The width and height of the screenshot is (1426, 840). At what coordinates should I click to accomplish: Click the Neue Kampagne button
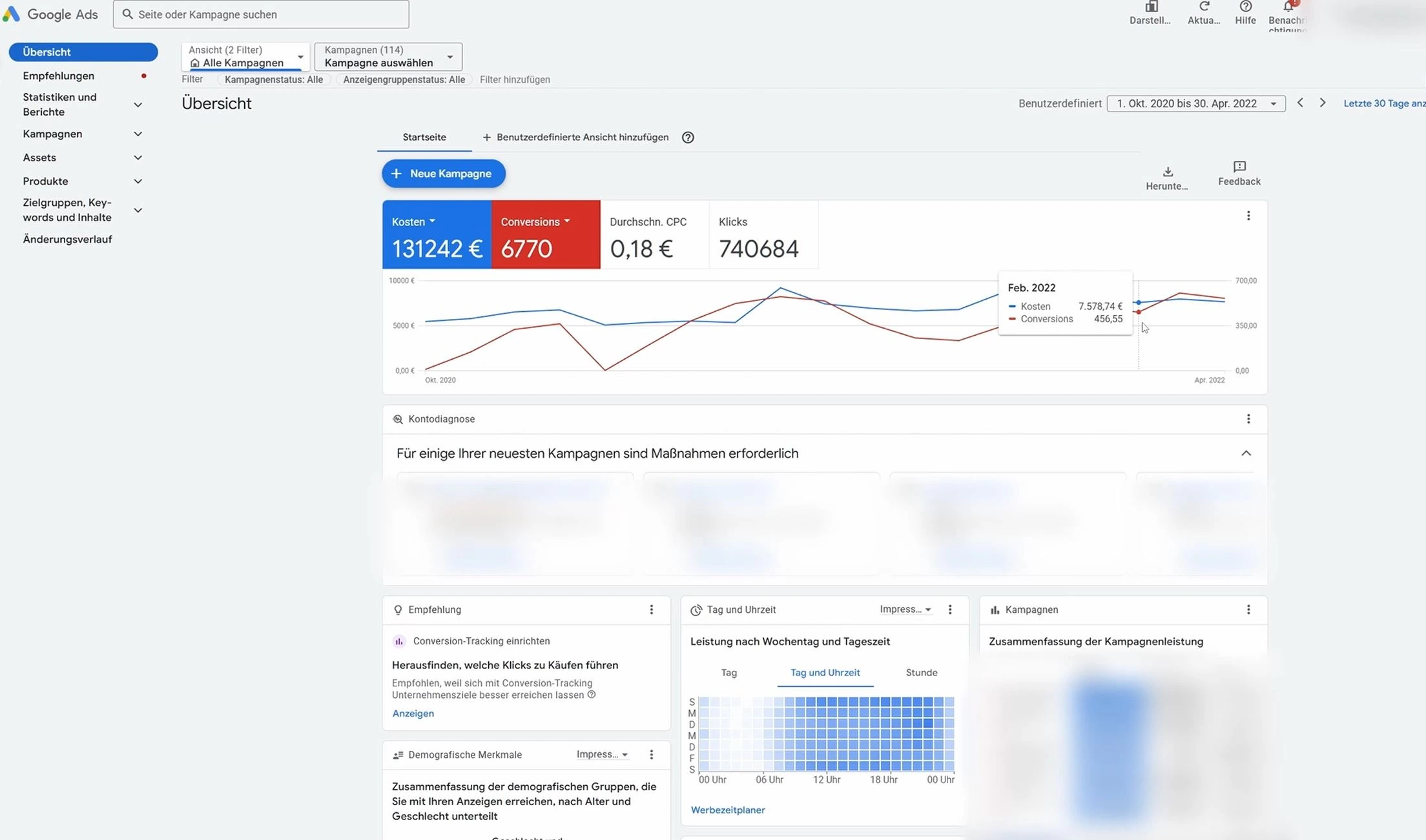(443, 173)
